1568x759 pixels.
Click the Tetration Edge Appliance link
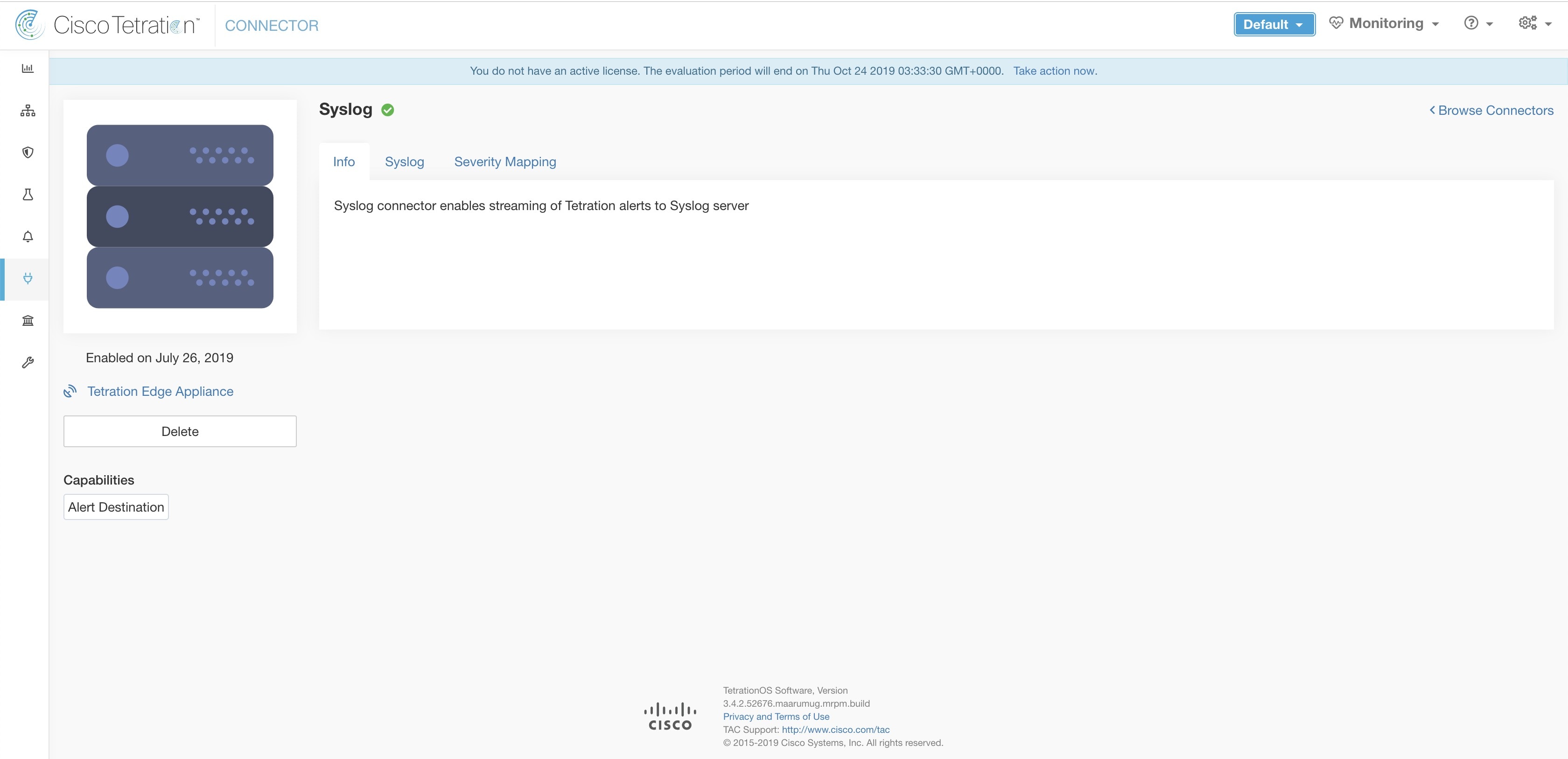point(161,391)
